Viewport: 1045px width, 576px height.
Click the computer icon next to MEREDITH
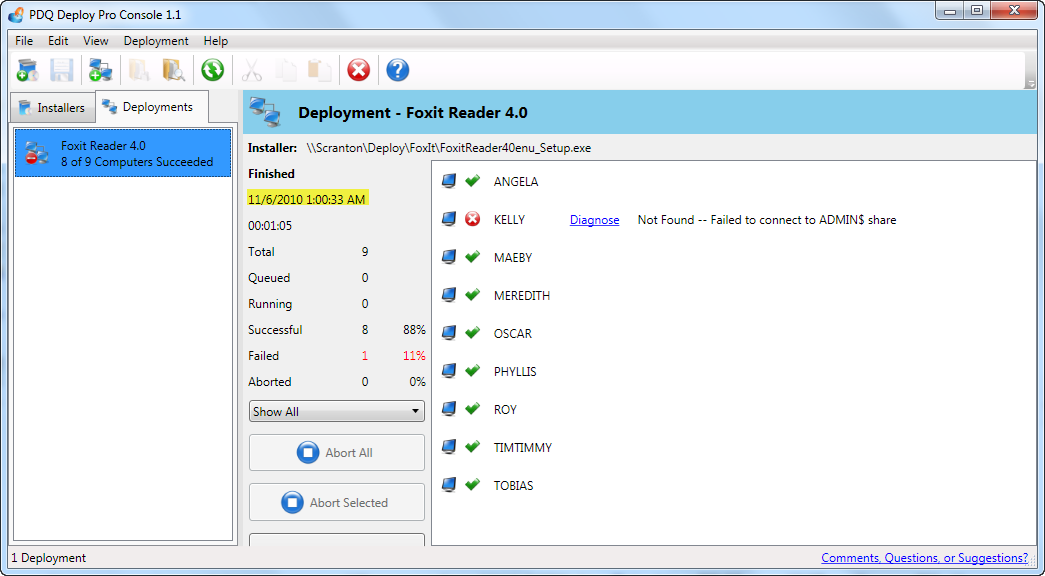449,295
